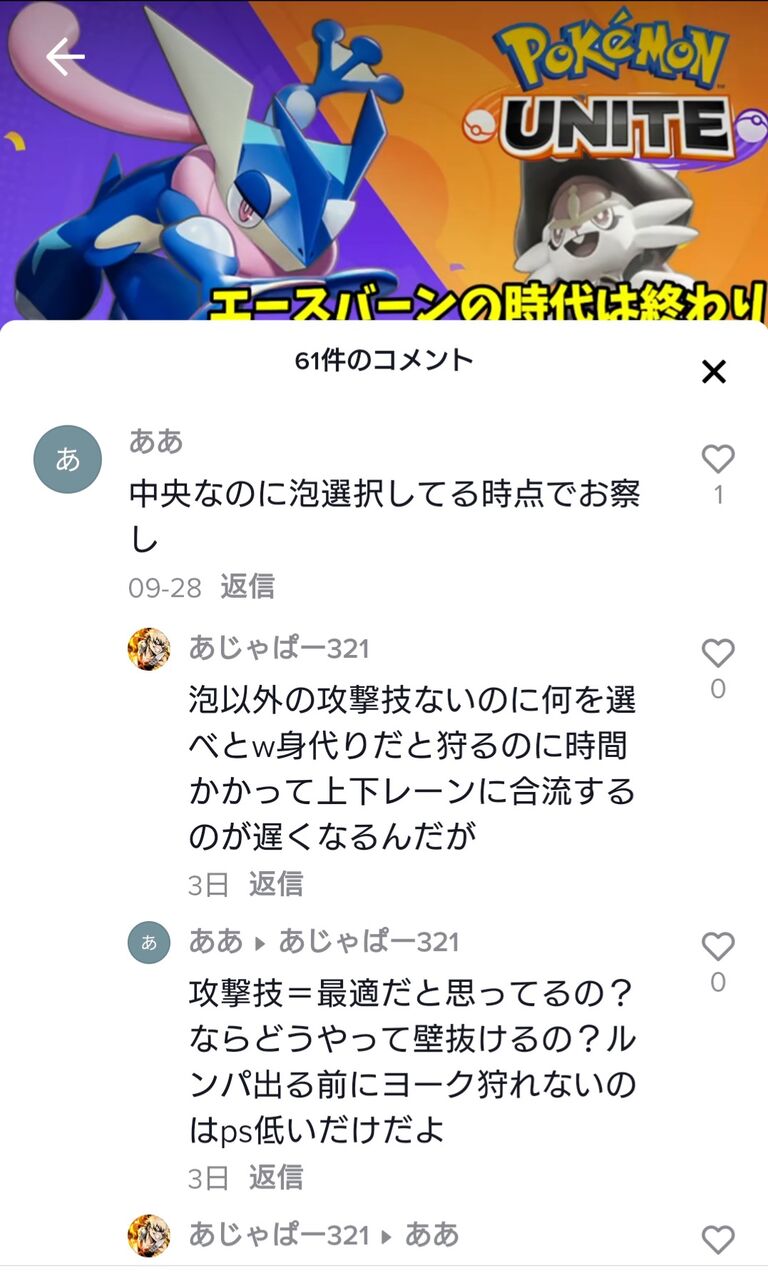Tap the comment text 中央なのに泡選択してる時点でお察し
Screen dimensions: 768x1280
[385, 517]
